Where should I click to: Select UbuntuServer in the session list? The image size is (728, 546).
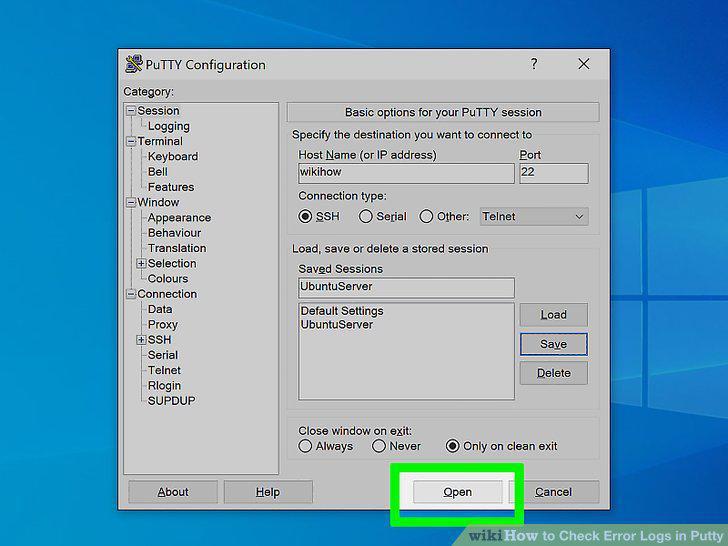click(337, 325)
